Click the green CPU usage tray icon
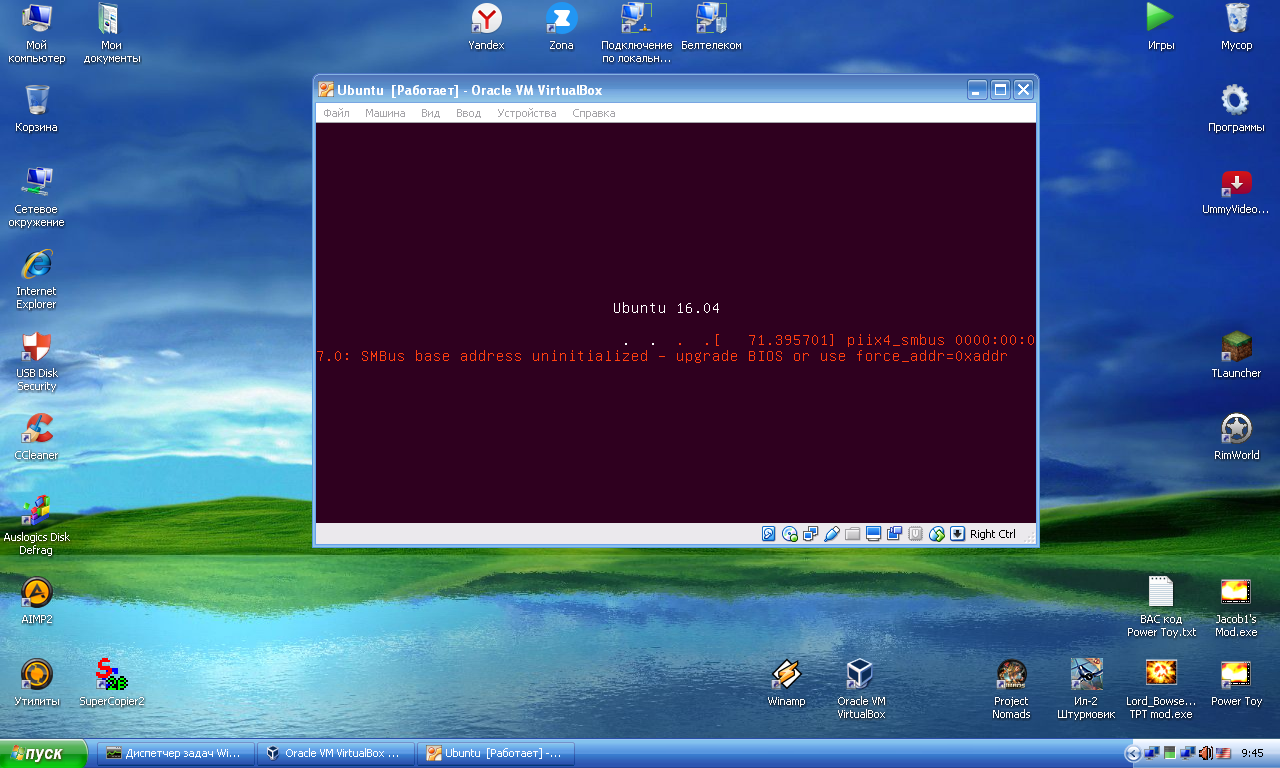This screenshot has width=1280, height=768. pyautogui.click(x=1170, y=753)
